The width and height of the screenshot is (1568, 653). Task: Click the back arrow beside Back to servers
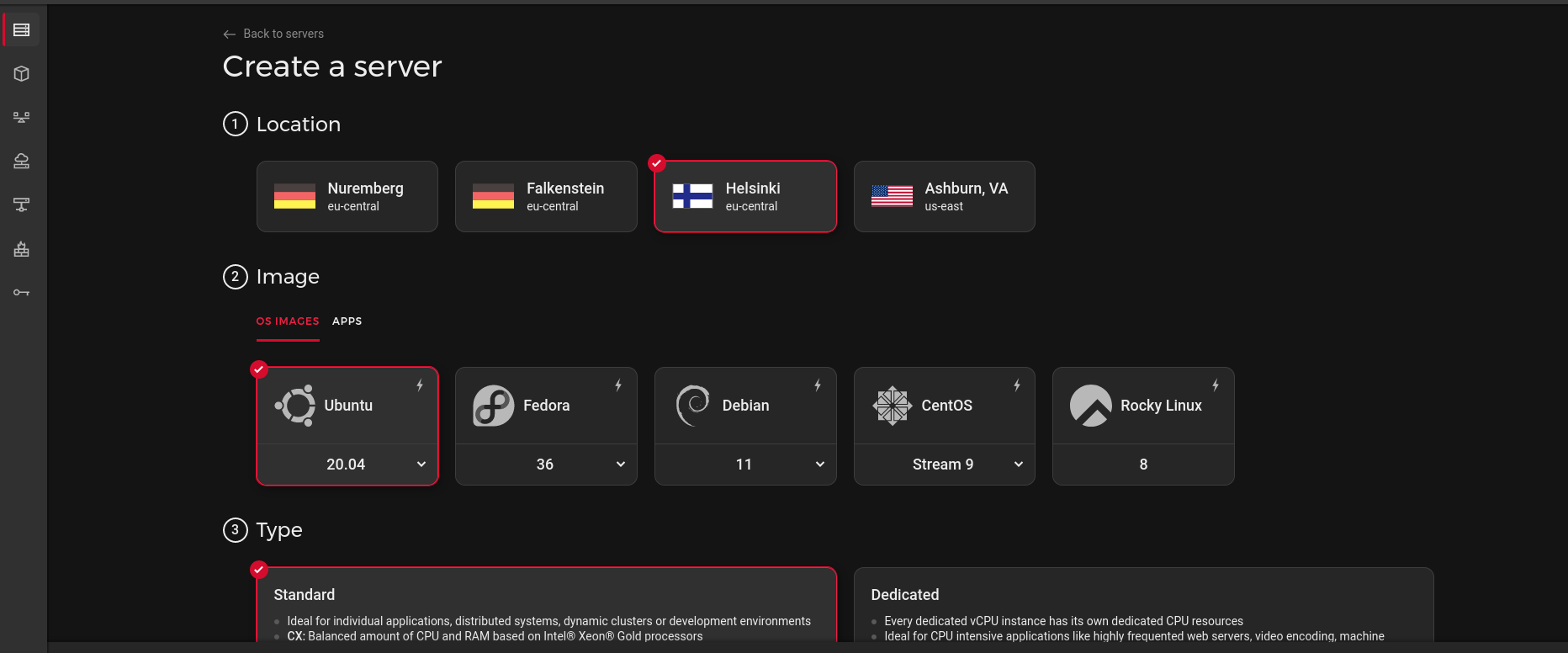[229, 35]
